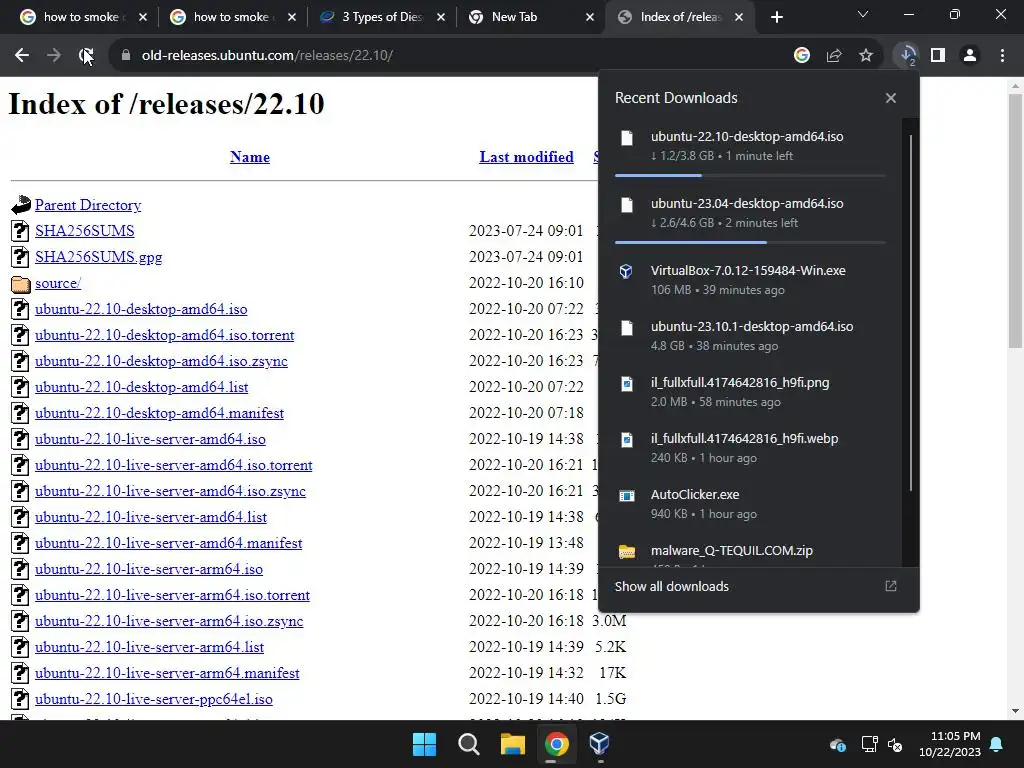Click the Google icon in address bar
The height and width of the screenshot is (768, 1024).
[x=802, y=56]
